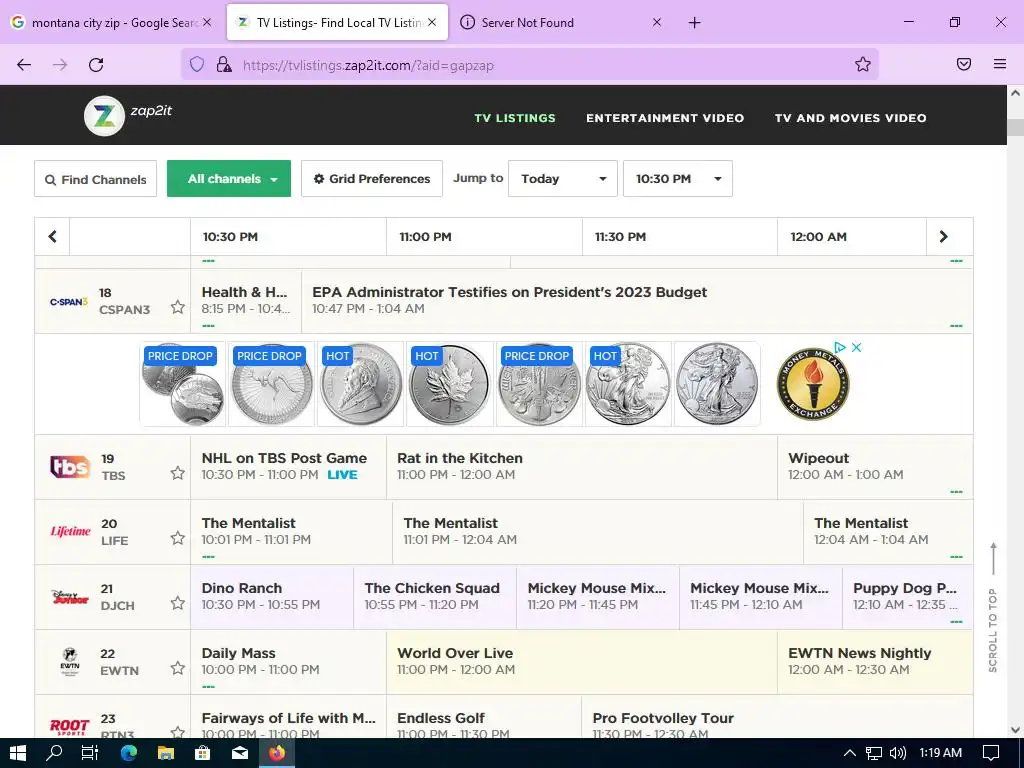Toggle the LIFE channel favorite star
The width and height of the screenshot is (1024, 768).
pyautogui.click(x=178, y=538)
